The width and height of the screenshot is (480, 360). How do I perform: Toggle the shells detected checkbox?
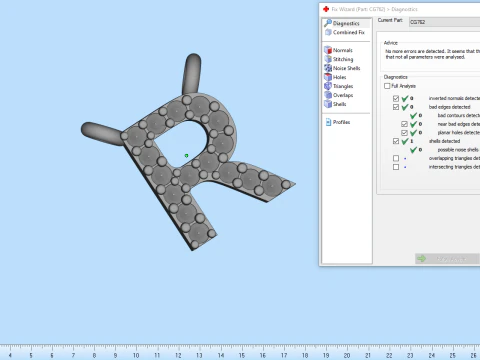[x=396, y=141]
